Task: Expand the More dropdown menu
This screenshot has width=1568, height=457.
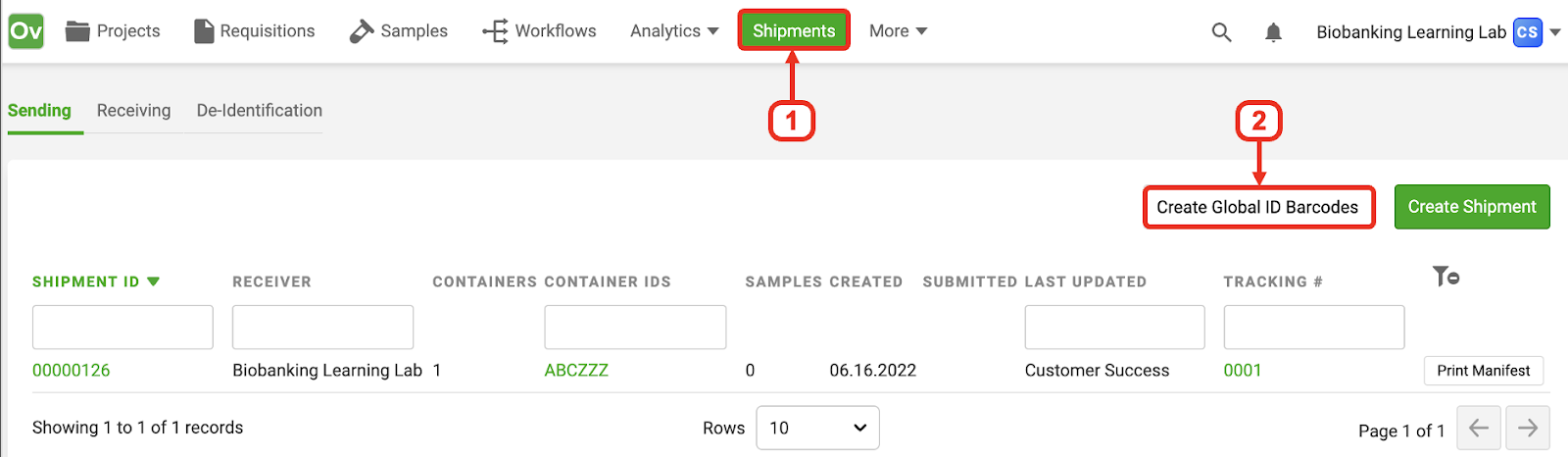Action: 898,31
